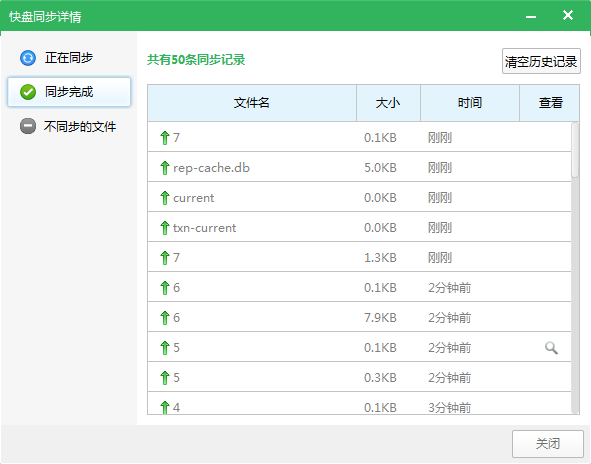
Task: Click the green checkmark icon for 同步完成
Action: tap(28, 92)
